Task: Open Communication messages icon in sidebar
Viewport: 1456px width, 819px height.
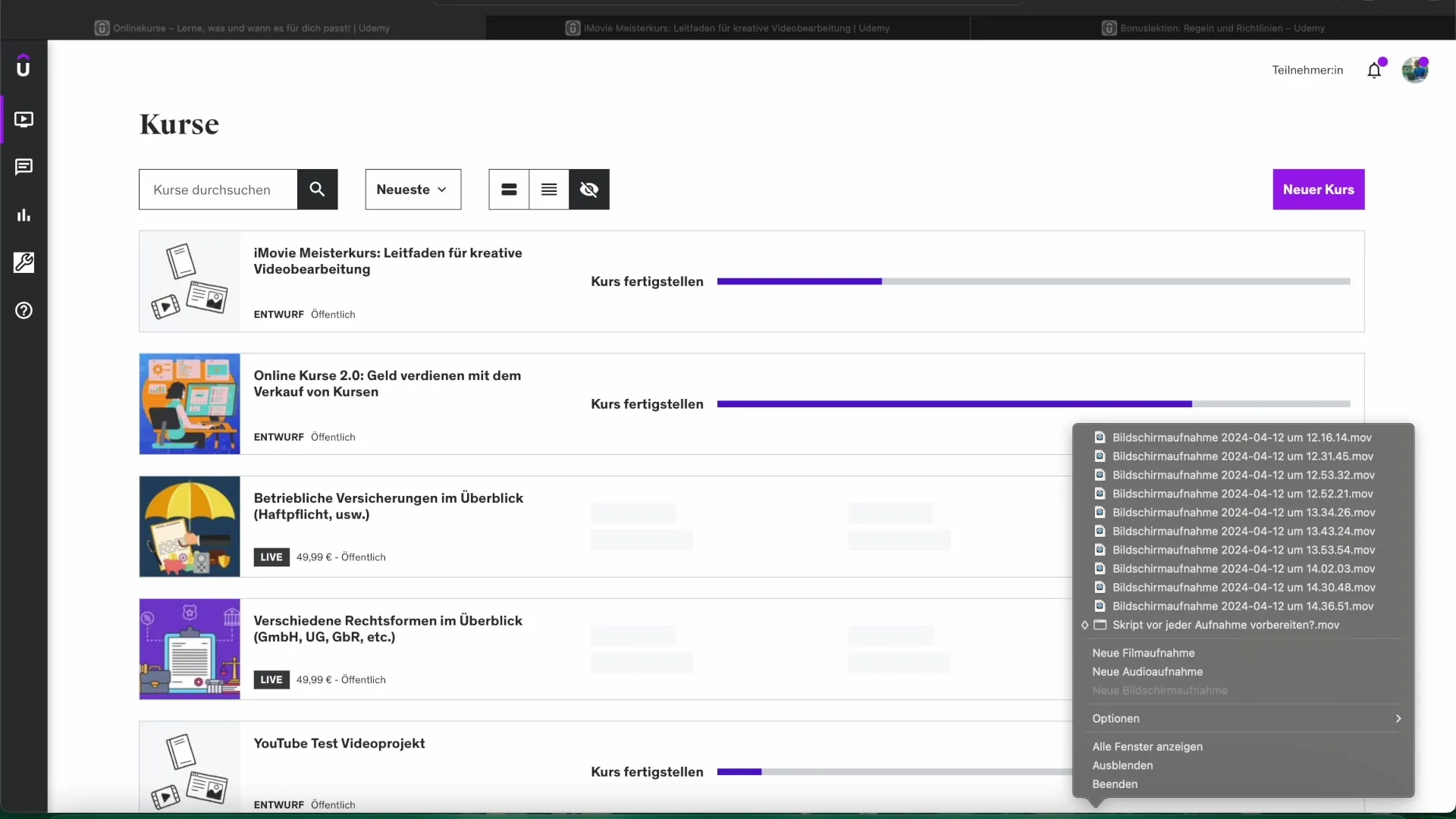Action: click(24, 167)
